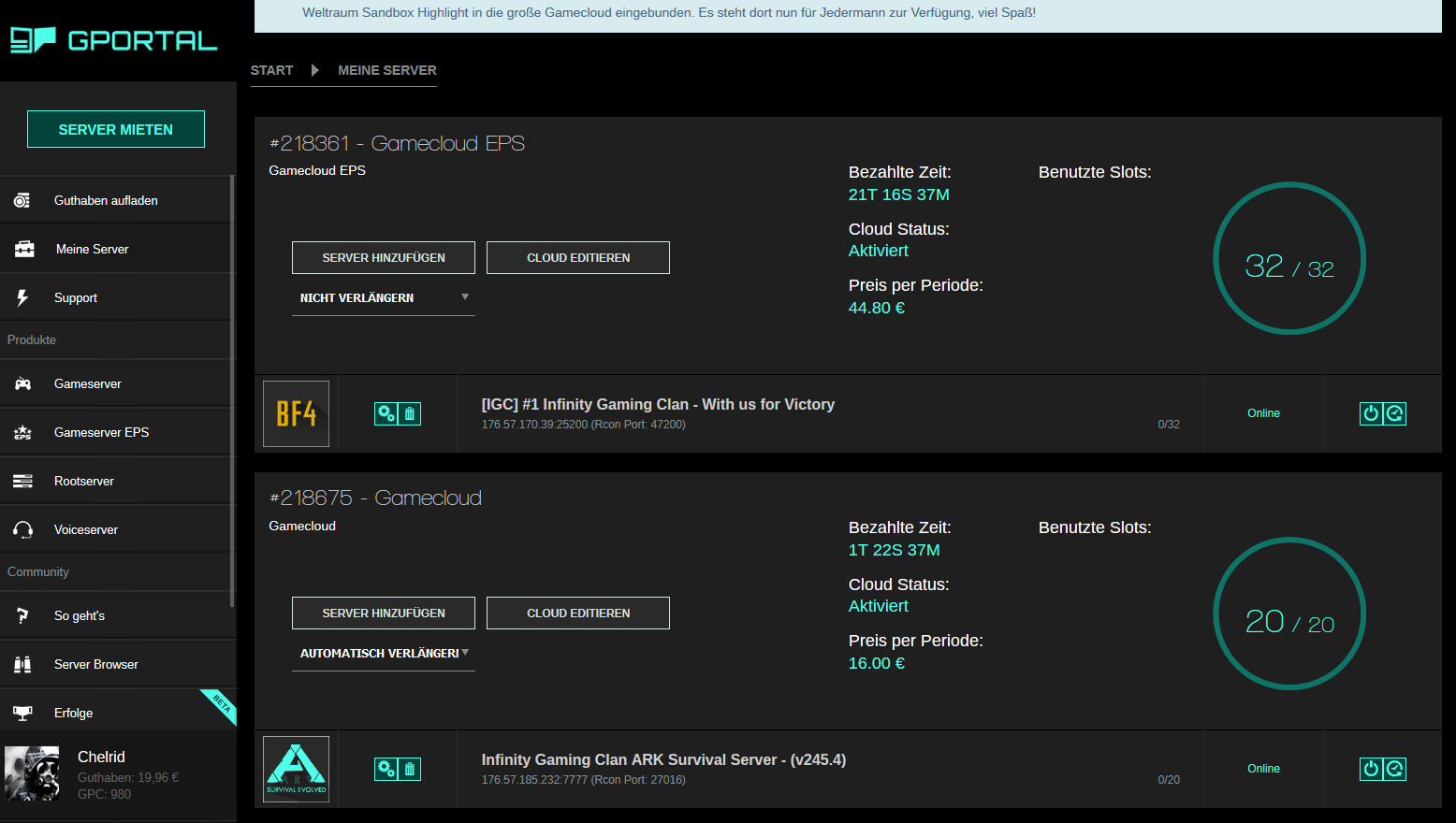Add a server to Gamecloud #218675

click(x=384, y=613)
